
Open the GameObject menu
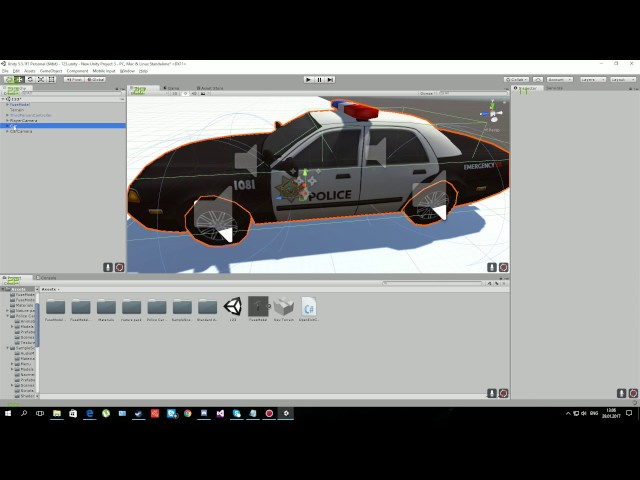coord(50,71)
